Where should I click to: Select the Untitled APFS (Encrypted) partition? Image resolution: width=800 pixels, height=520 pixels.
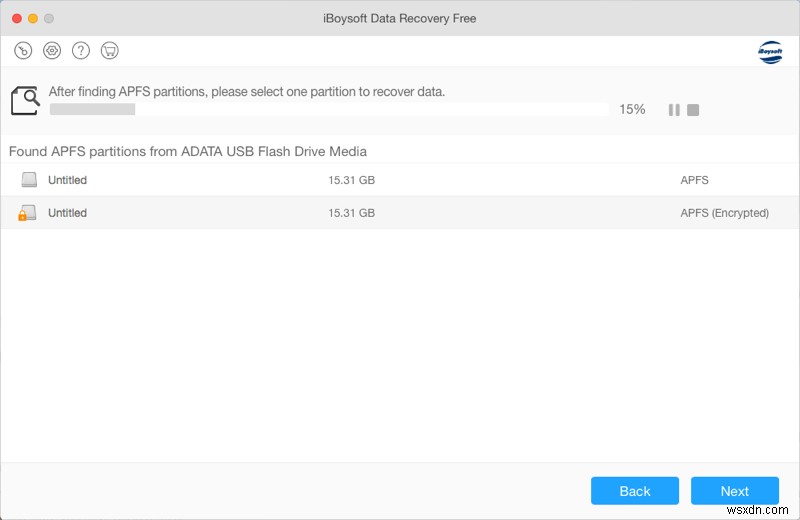tap(67, 213)
